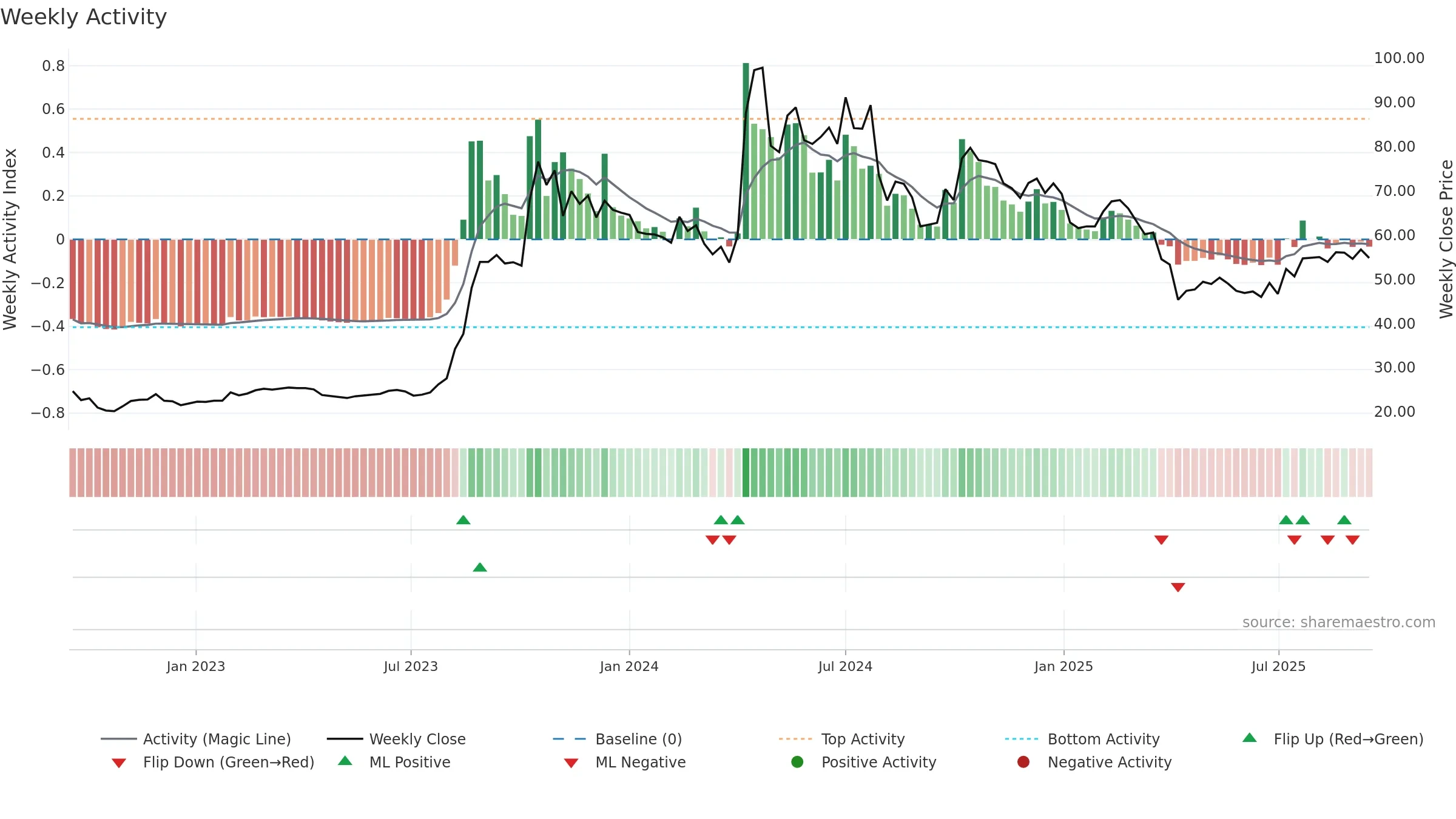Select the ML Positive marker after Jul 2023
The image size is (1456, 819).
pos(480,567)
